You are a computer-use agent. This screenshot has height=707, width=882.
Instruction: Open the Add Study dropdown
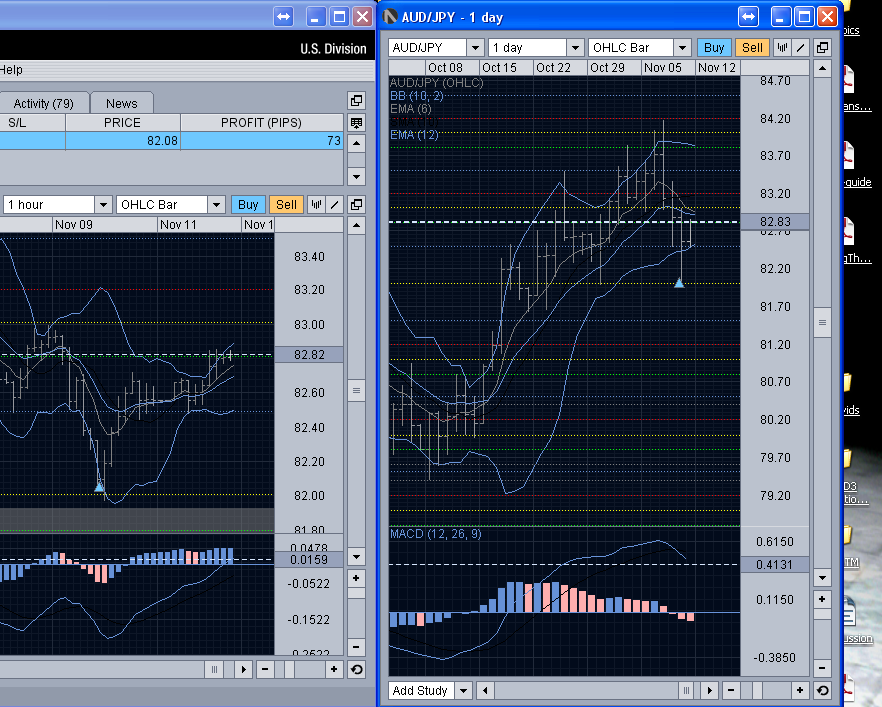coord(463,690)
